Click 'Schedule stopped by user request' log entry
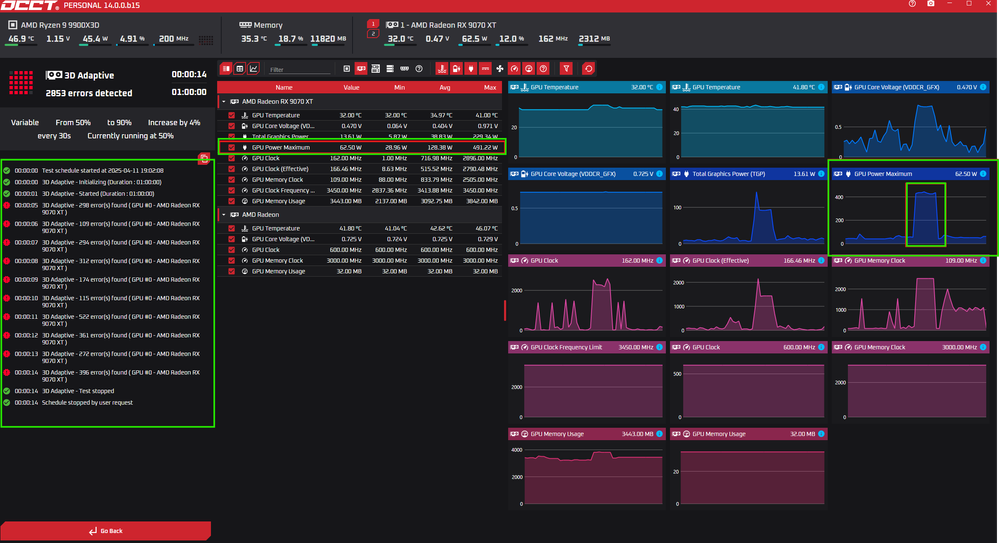This screenshot has width=999, height=543. [x=87, y=403]
